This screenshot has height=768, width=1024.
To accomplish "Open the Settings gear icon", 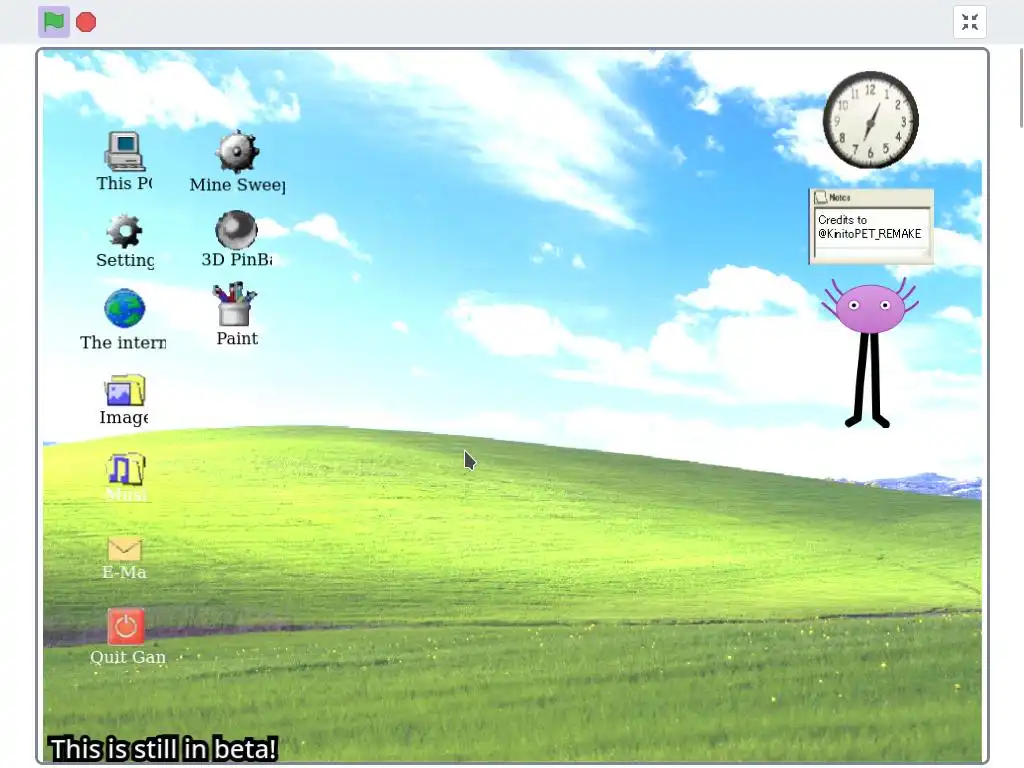I will [x=124, y=230].
